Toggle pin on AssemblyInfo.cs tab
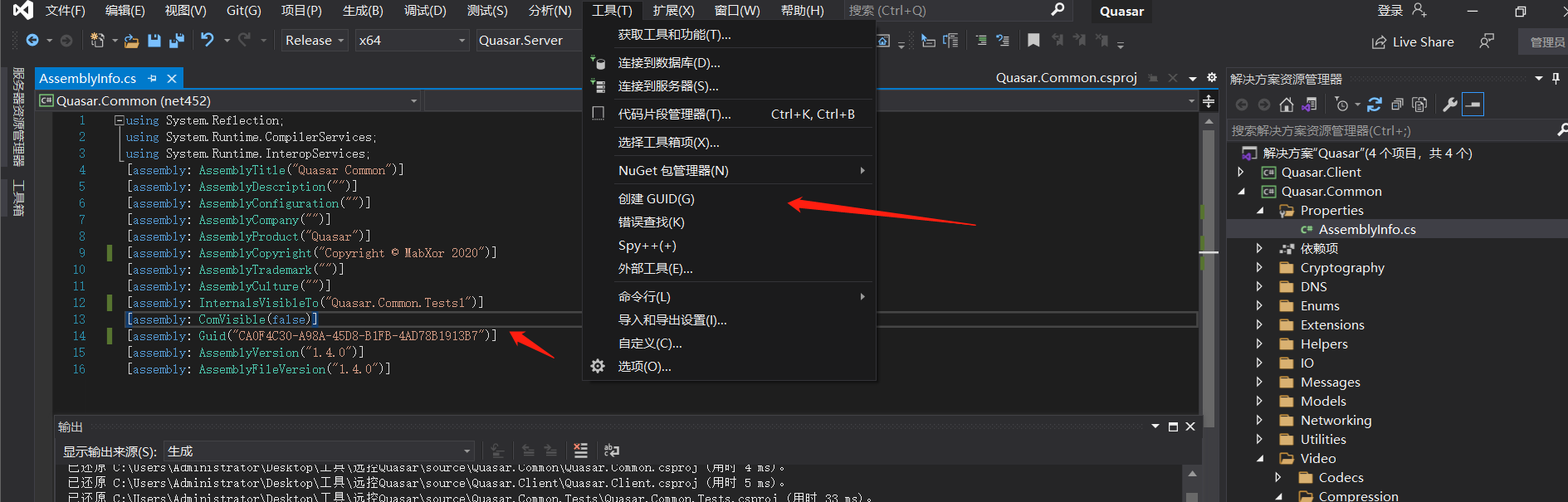The image size is (1568, 502). point(153,78)
